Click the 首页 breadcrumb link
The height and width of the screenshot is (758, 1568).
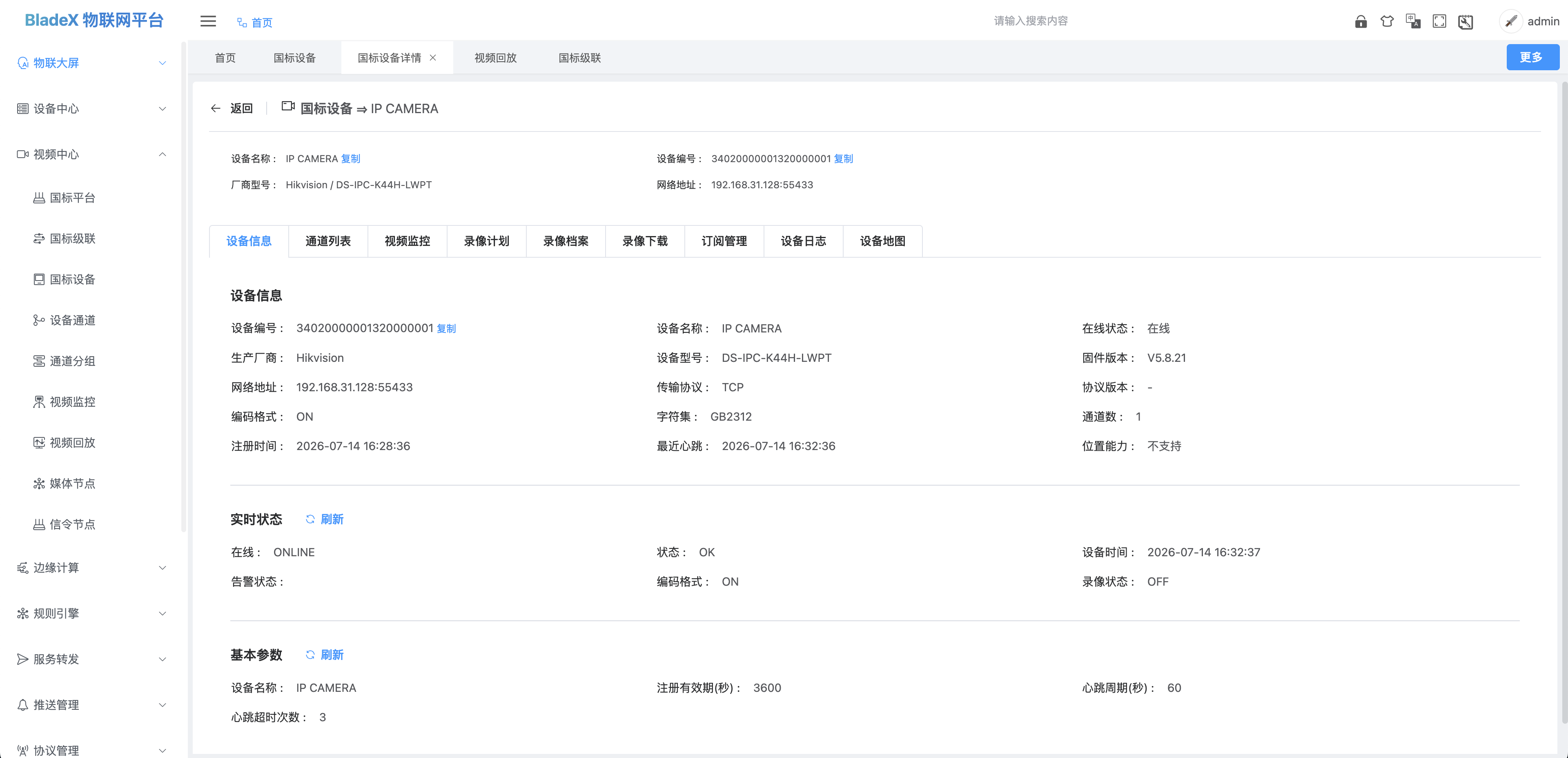click(254, 22)
